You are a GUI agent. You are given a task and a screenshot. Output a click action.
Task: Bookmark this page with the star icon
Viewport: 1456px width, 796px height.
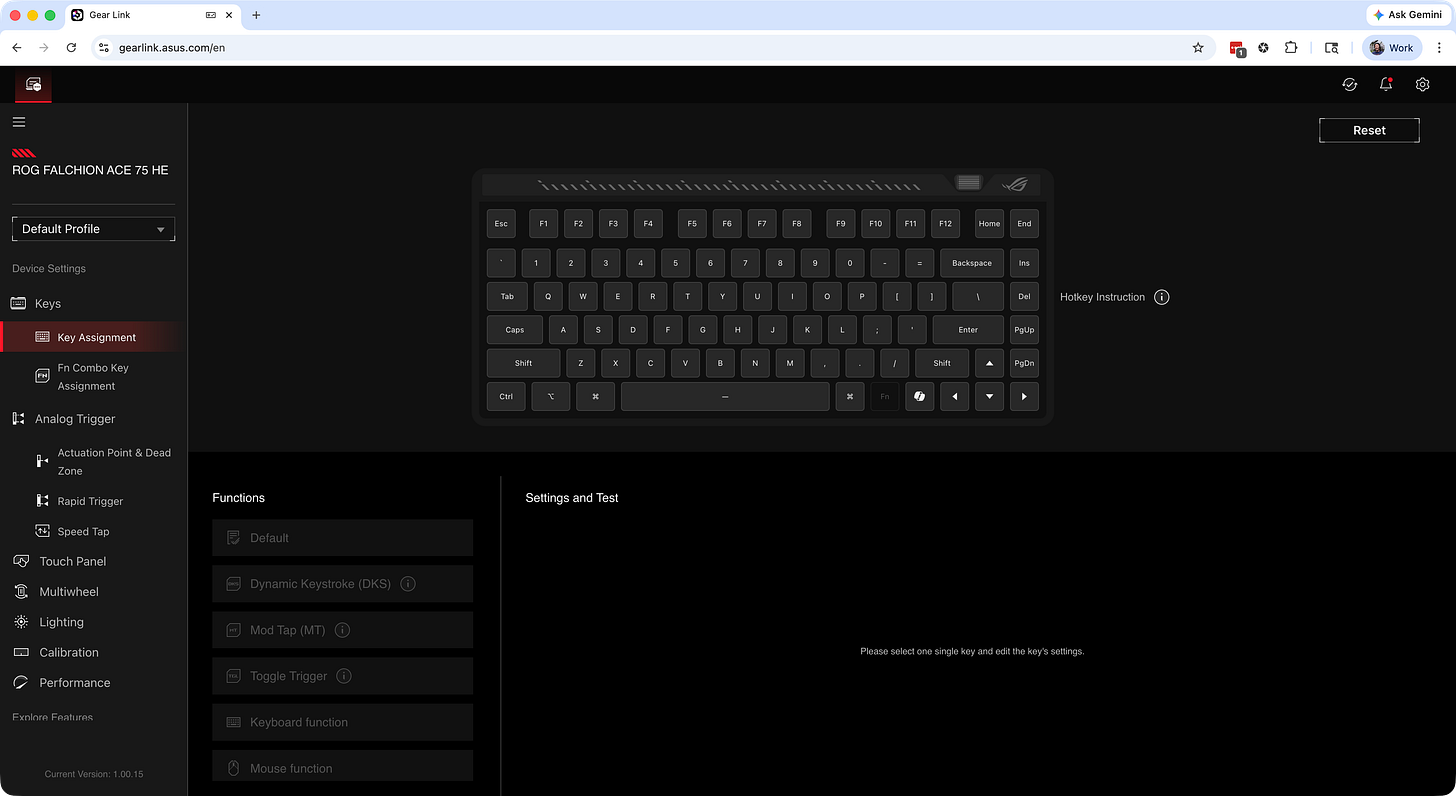pos(1198,47)
